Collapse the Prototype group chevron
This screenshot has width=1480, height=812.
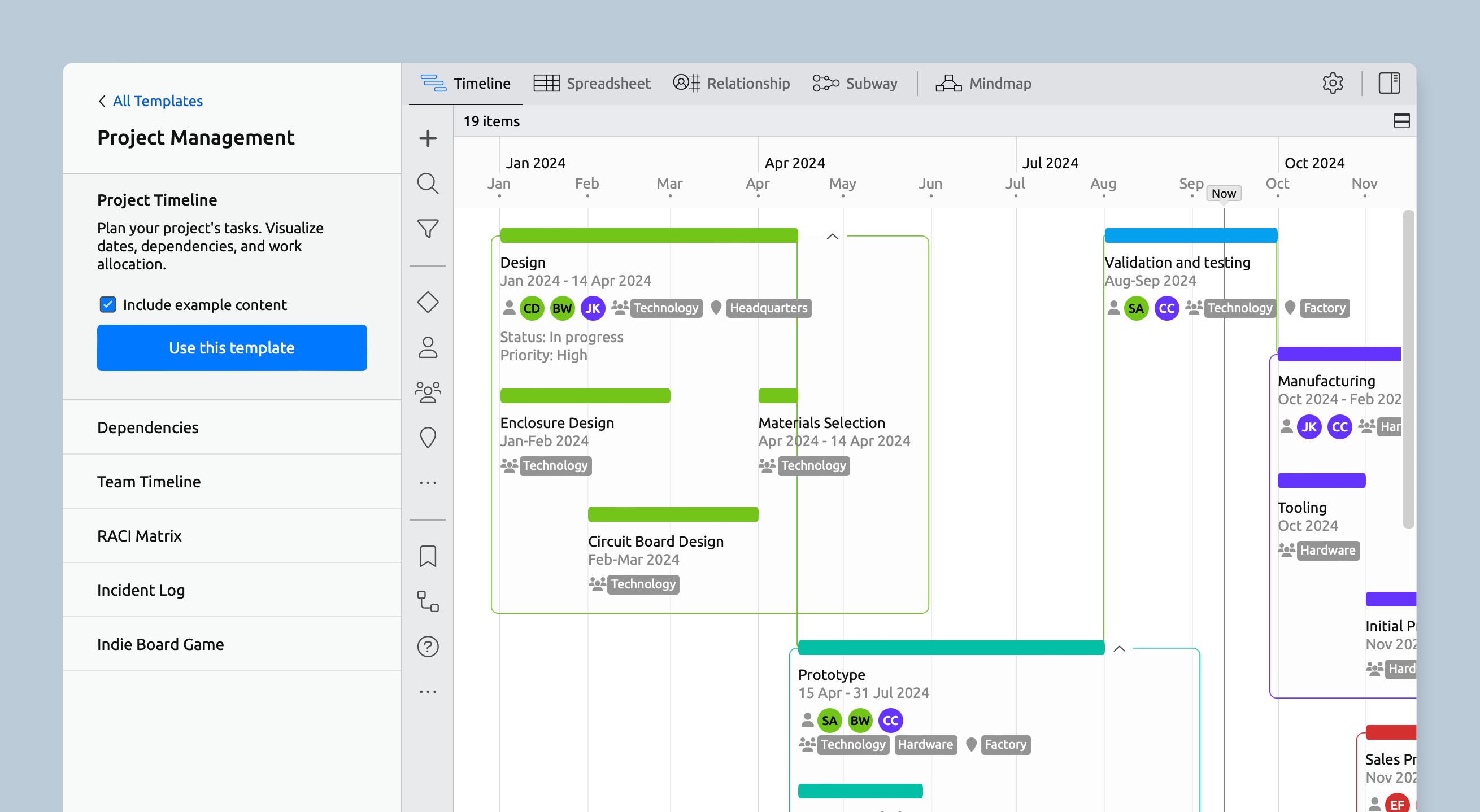point(1119,649)
